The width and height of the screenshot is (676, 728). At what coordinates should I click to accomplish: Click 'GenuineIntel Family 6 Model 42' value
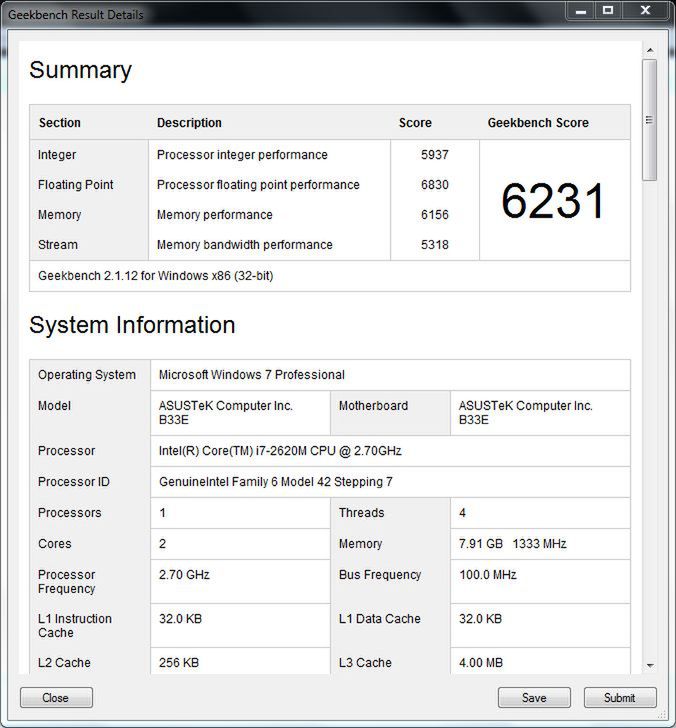click(x=276, y=482)
